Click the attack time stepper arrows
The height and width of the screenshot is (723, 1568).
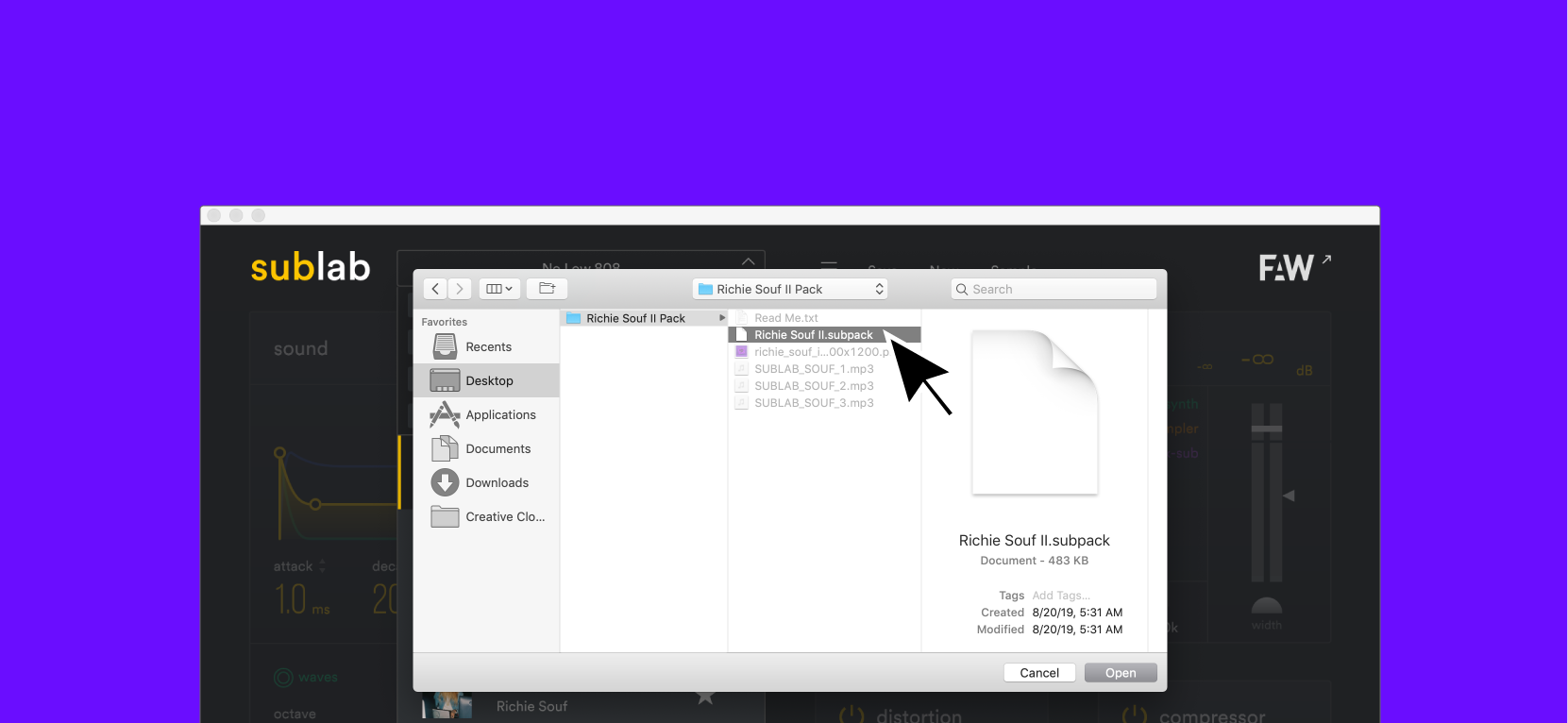click(x=322, y=566)
